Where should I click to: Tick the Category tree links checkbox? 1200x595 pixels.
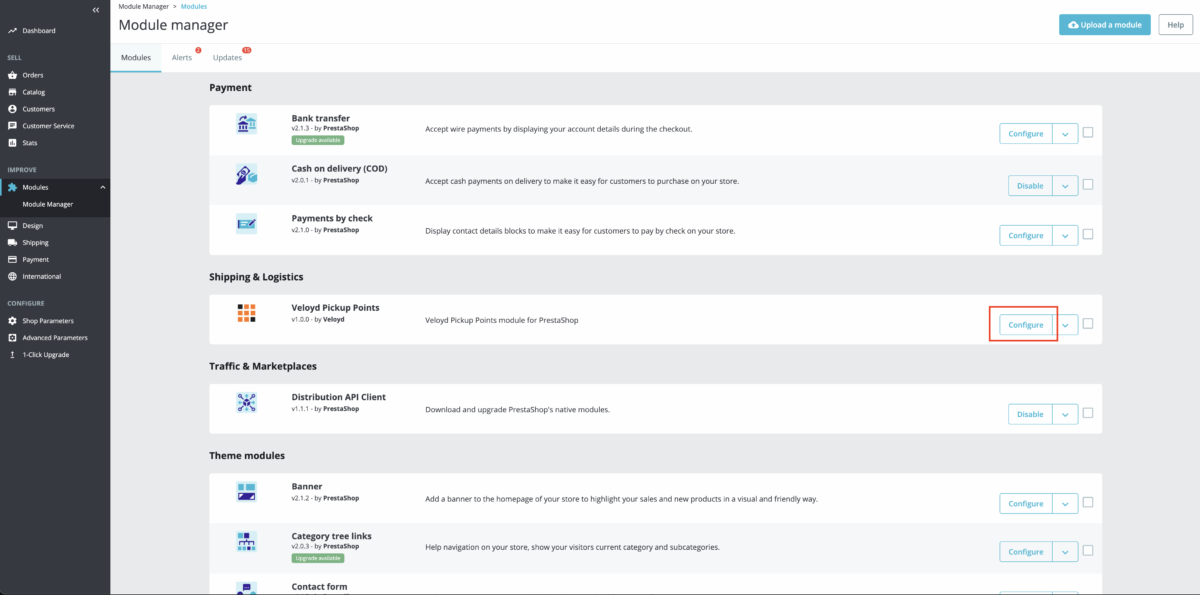tap(1088, 551)
